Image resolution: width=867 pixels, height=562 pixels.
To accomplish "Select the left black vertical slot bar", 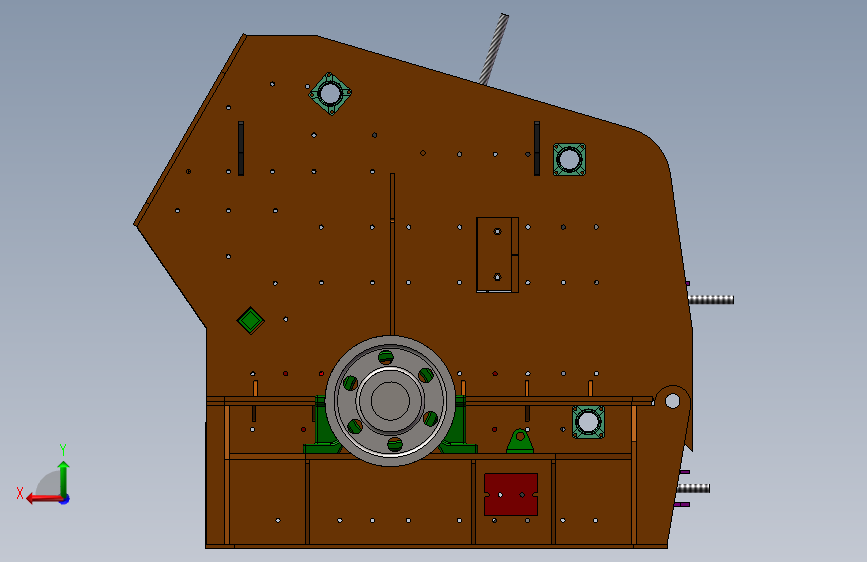I will pyautogui.click(x=241, y=148).
